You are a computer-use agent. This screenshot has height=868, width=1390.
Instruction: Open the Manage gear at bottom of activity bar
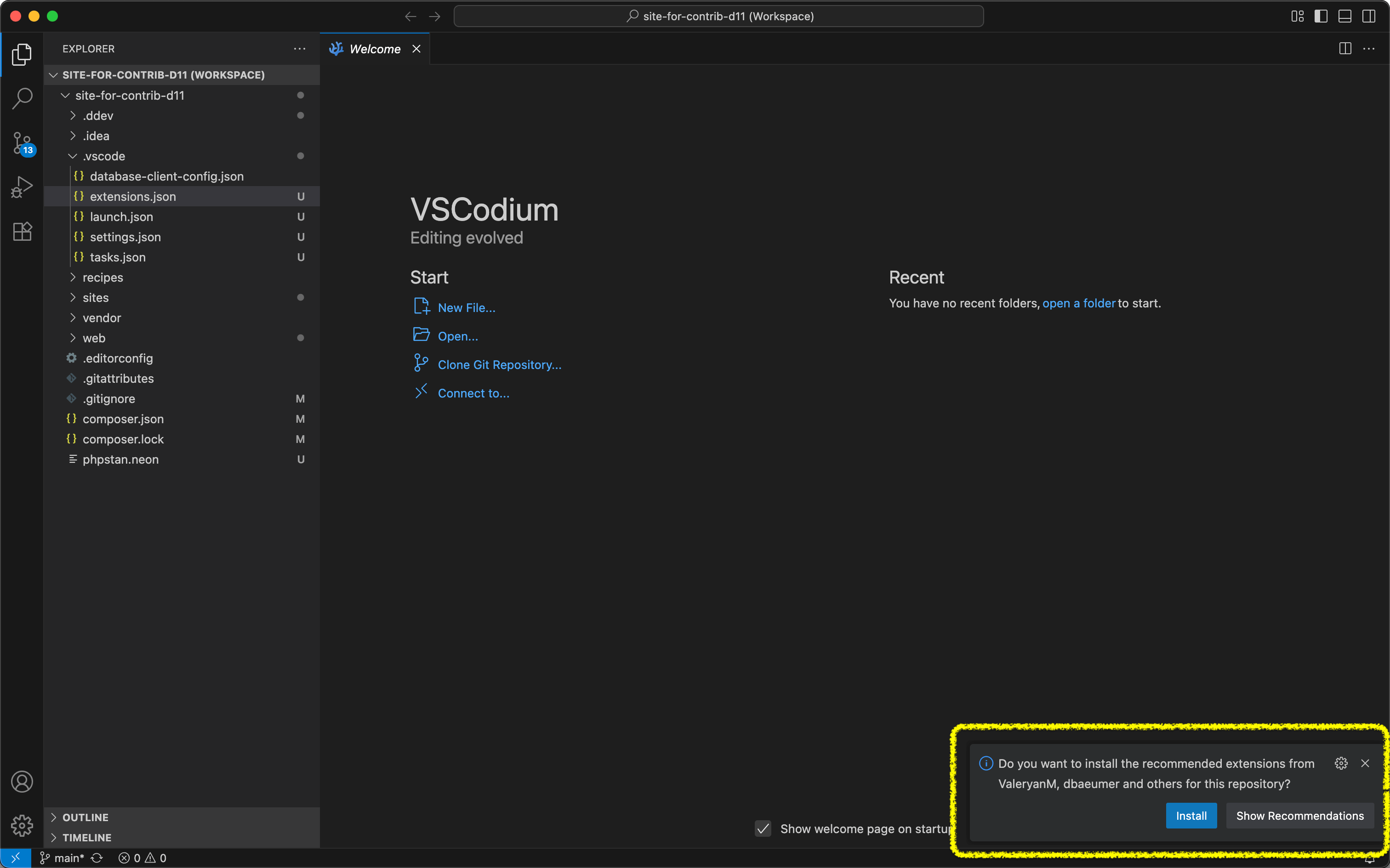point(22,826)
